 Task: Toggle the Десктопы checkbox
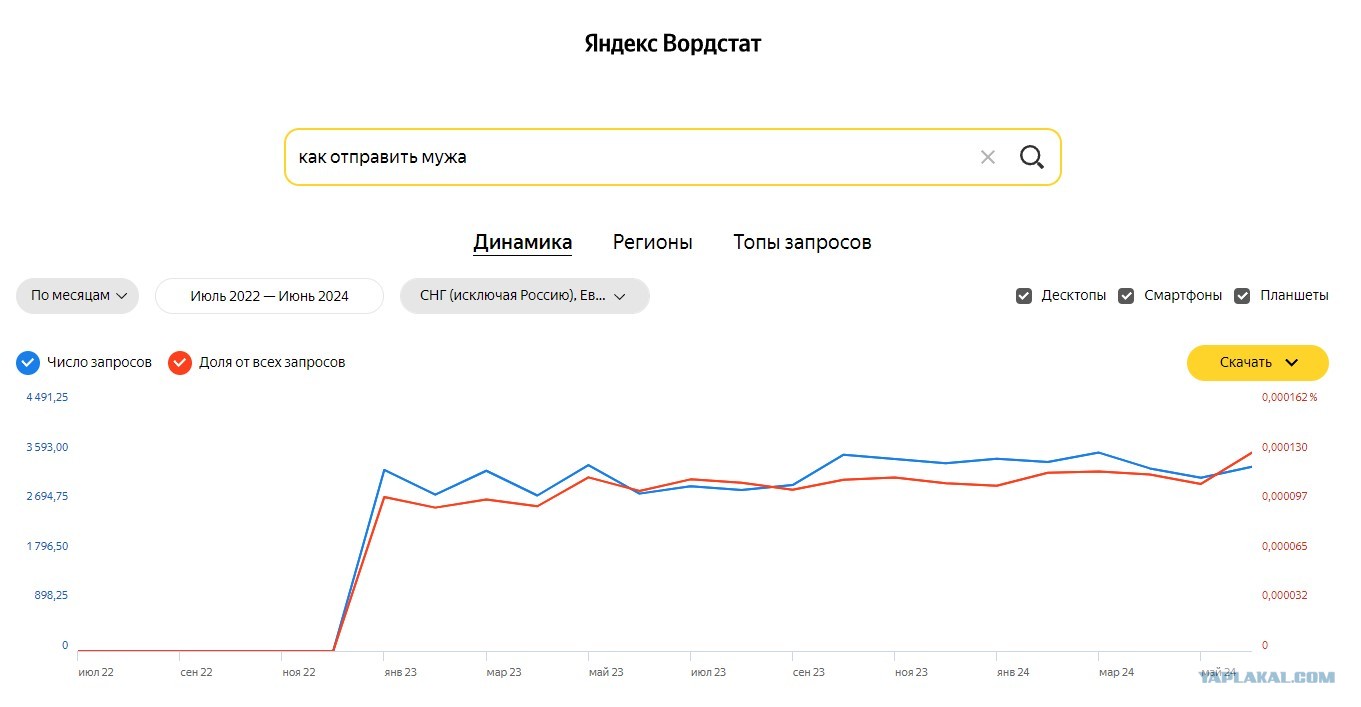[x=1024, y=296]
